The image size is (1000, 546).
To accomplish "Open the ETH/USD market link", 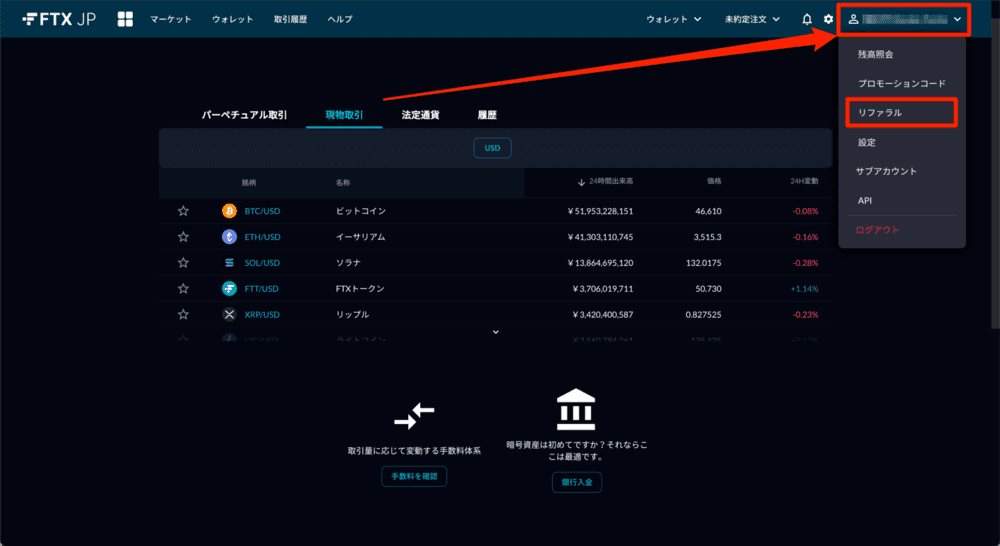I will [x=262, y=237].
